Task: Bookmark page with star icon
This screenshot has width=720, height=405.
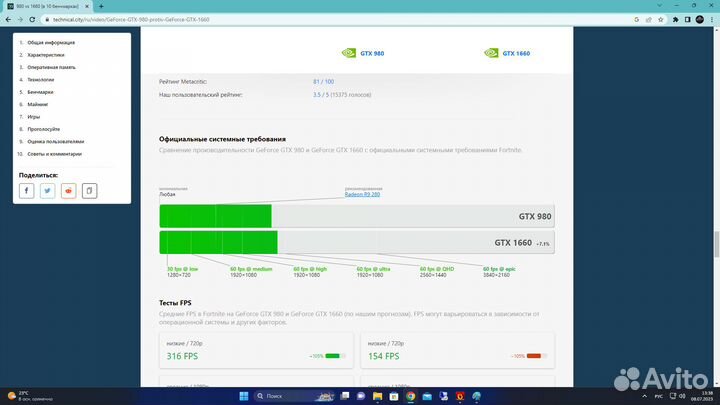Action: [661, 19]
